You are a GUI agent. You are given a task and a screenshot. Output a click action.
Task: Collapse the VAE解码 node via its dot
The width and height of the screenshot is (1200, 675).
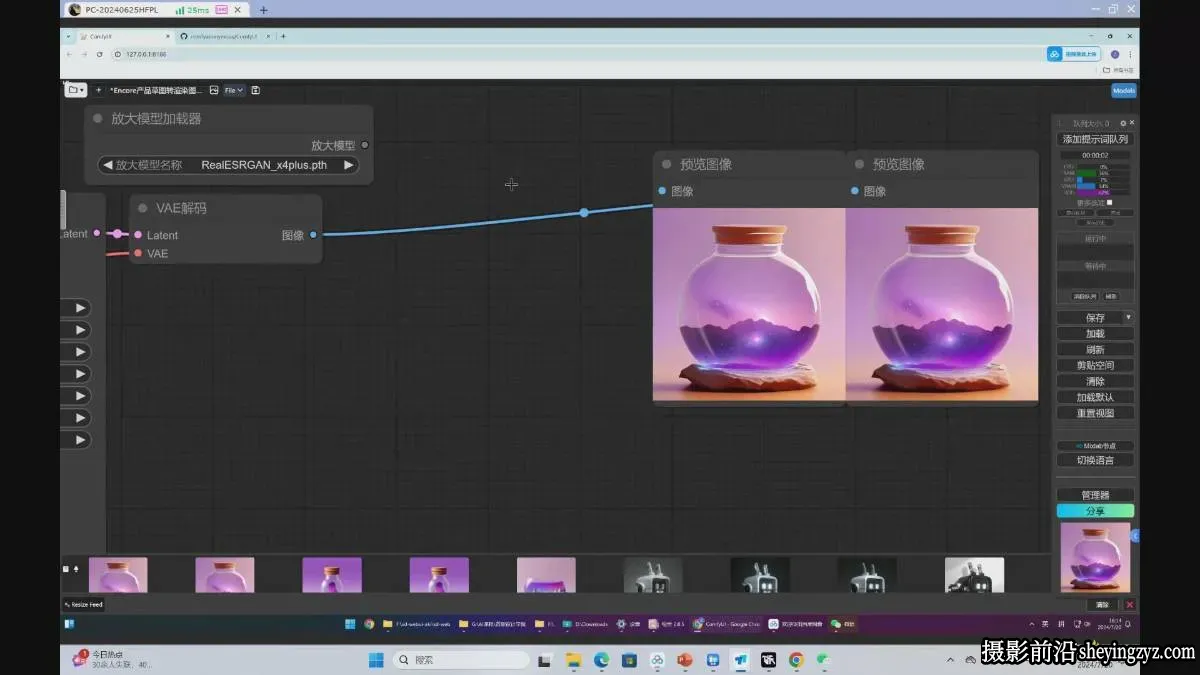tap(143, 208)
